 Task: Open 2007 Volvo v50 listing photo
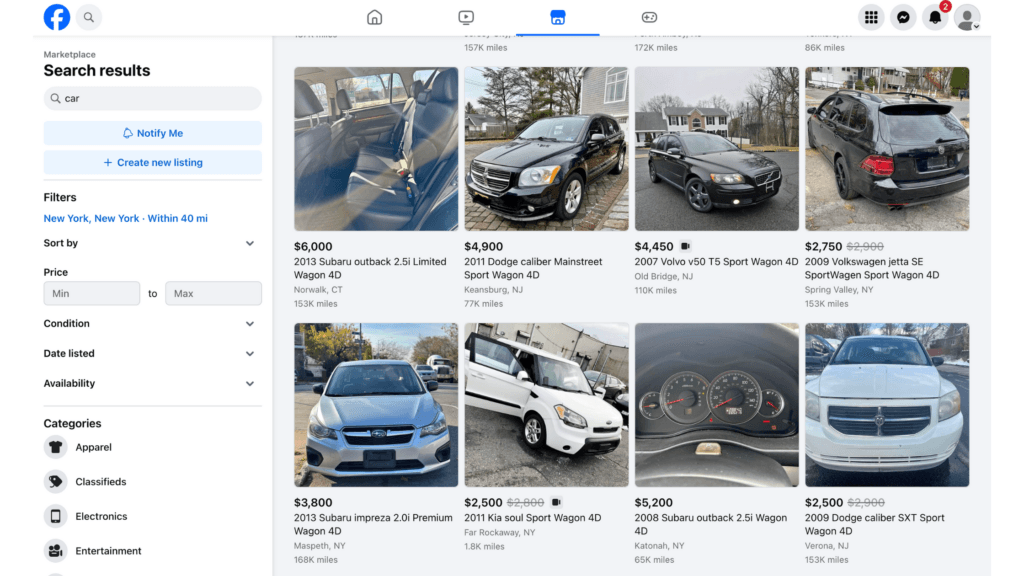(x=717, y=149)
